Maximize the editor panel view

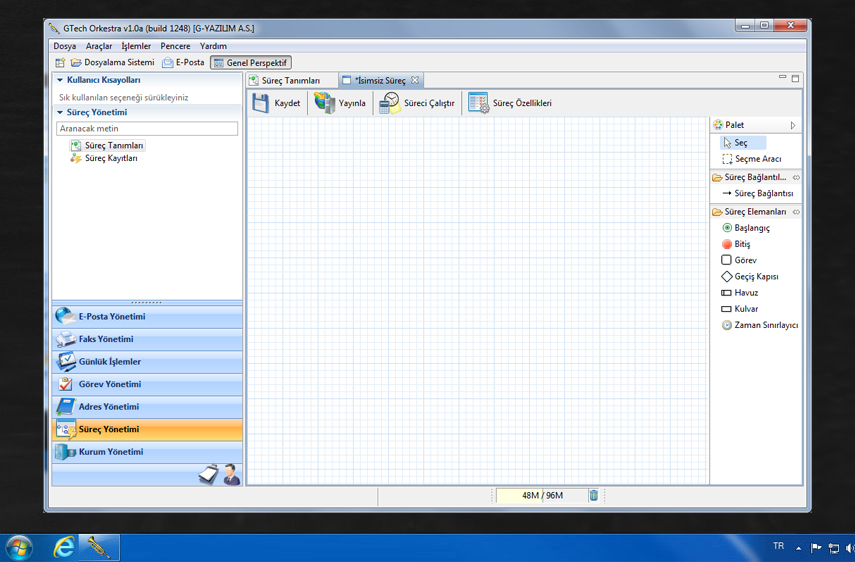tap(795, 78)
